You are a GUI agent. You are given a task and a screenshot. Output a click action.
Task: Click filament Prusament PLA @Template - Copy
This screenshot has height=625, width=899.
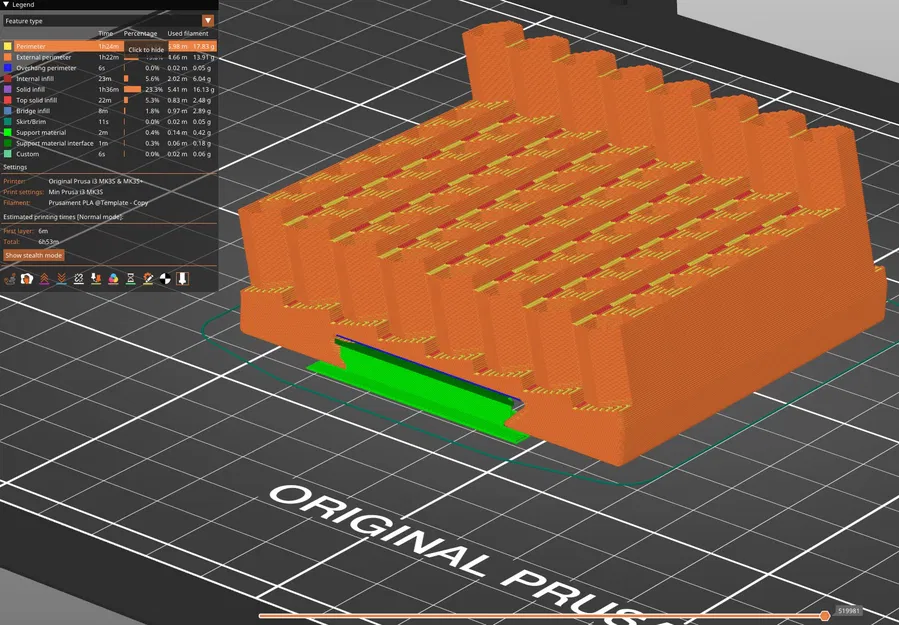click(98, 203)
